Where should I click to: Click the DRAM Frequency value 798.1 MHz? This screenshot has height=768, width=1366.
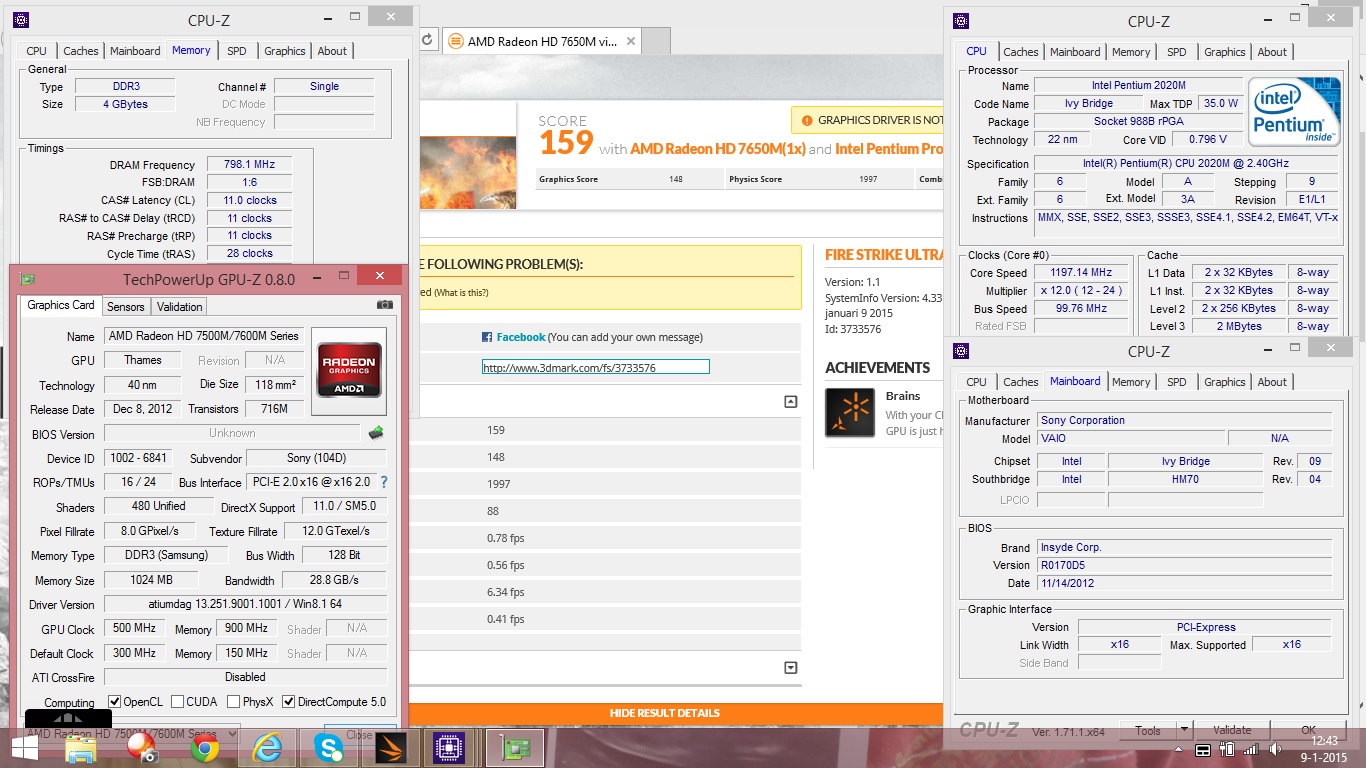pyautogui.click(x=249, y=164)
